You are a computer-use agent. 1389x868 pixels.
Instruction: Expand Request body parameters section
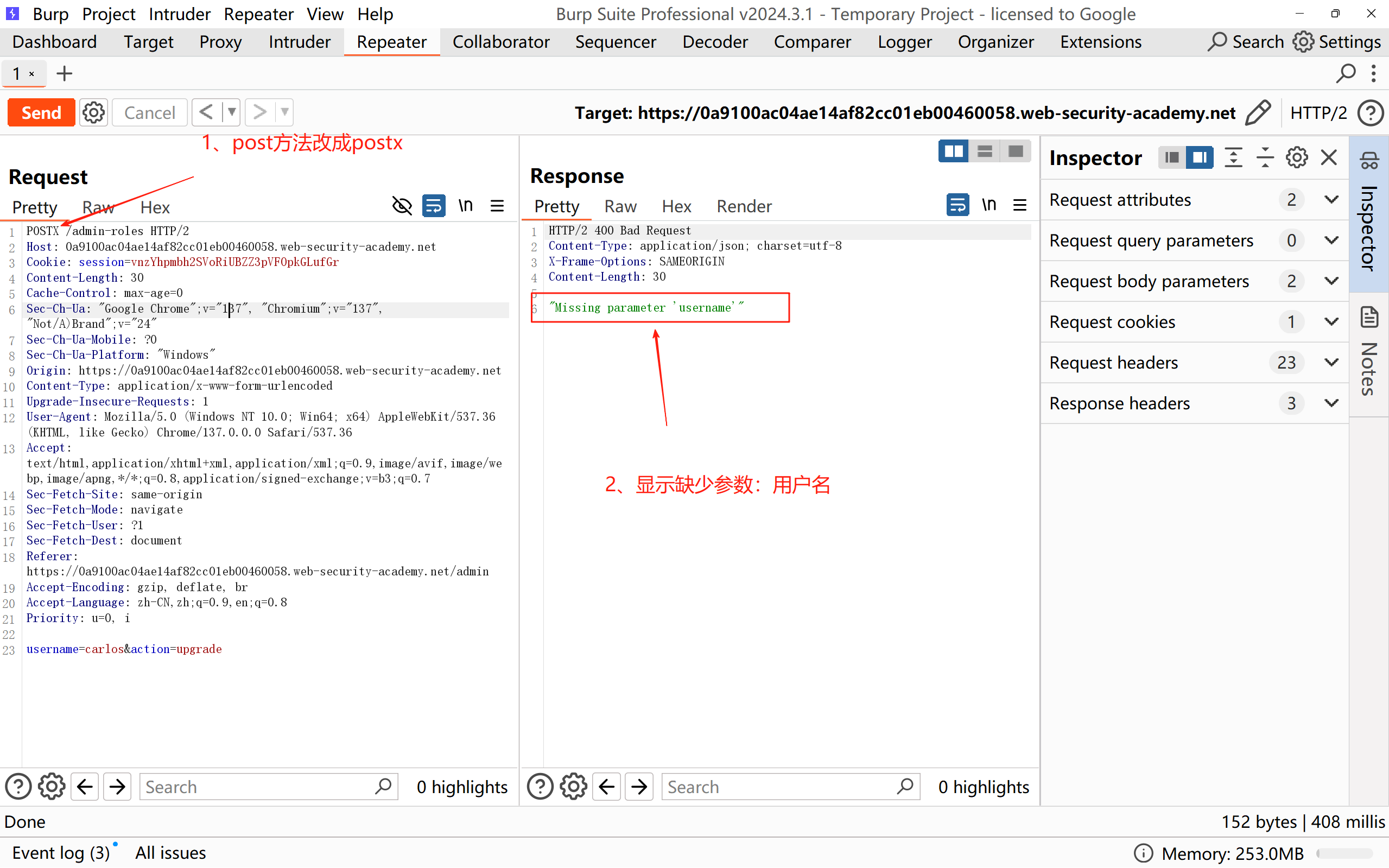tap(1331, 281)
